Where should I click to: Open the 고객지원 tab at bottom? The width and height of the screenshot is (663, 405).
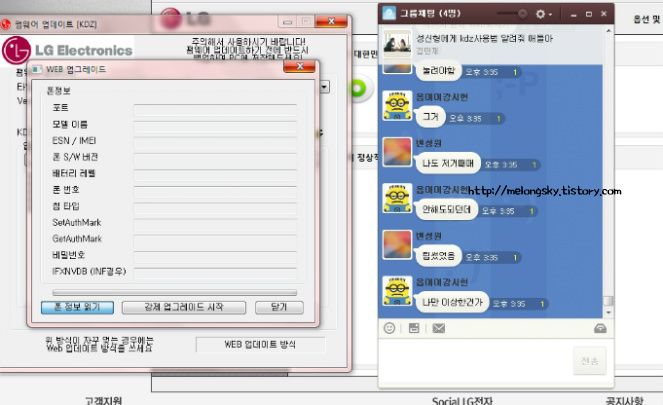(103, 400)
